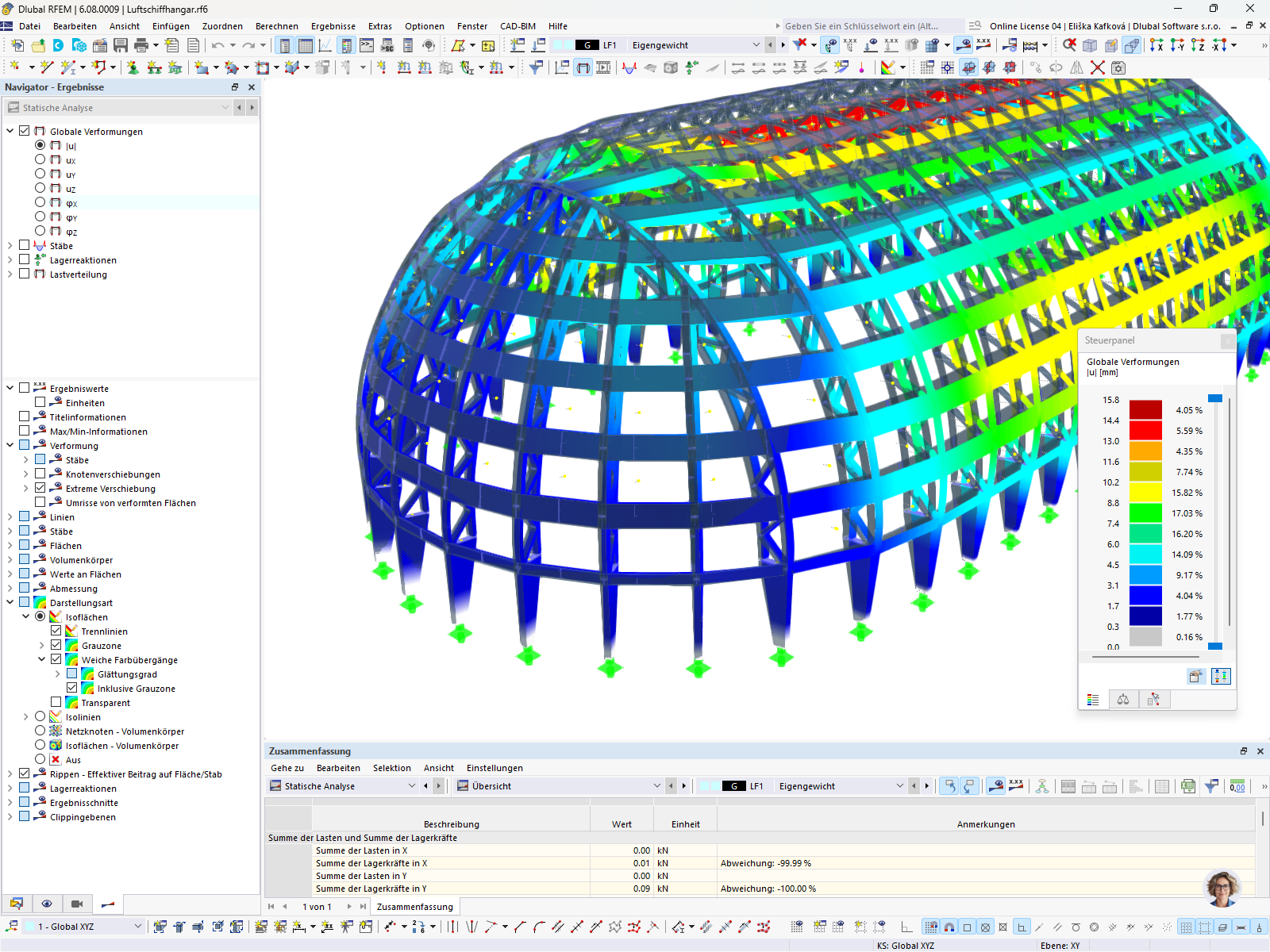This screenshot has width=1270, height=952.
Task: Click the Gehe zu command in the summary panel
Action: (286, 767)
